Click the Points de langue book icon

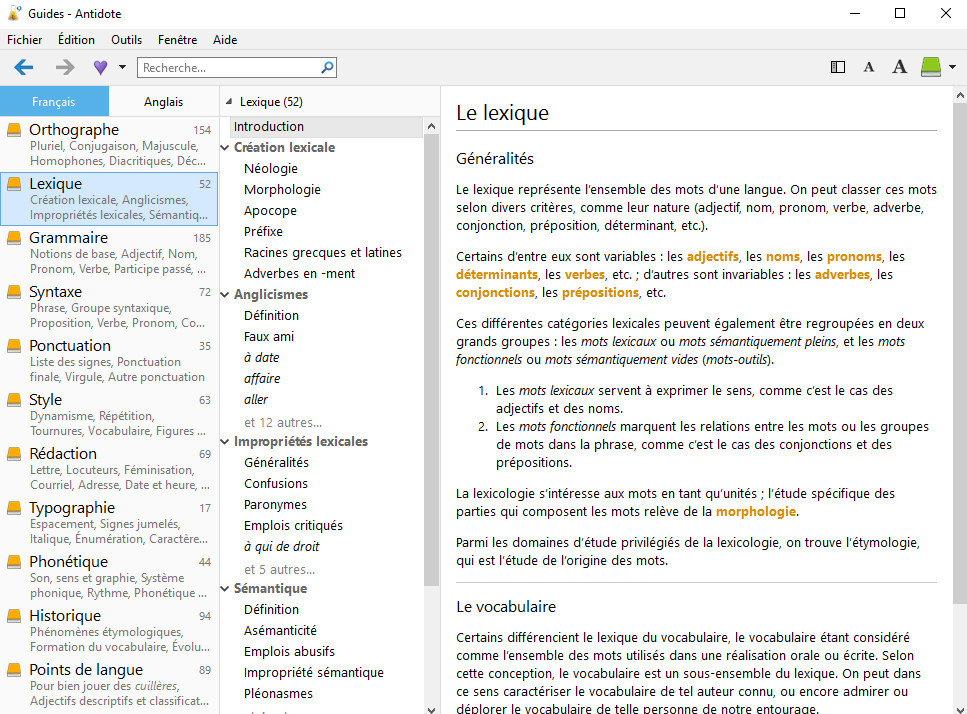pos(14,670)
